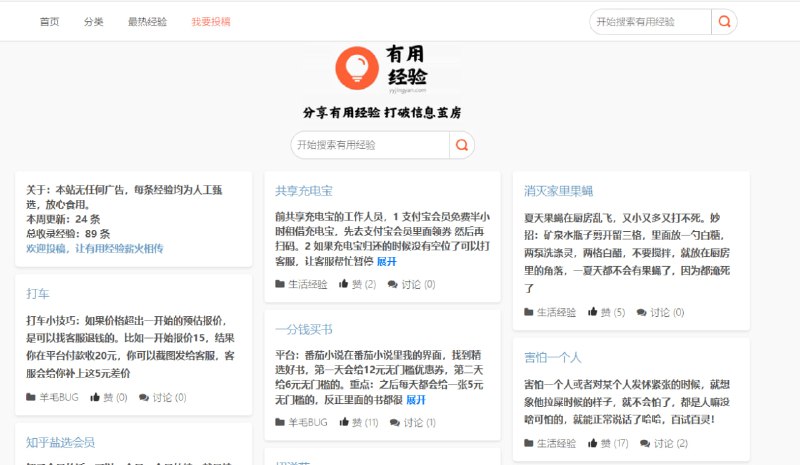
Task: Open comment bubble on 害怕一个人 card
Action: [x=645, y=444]
